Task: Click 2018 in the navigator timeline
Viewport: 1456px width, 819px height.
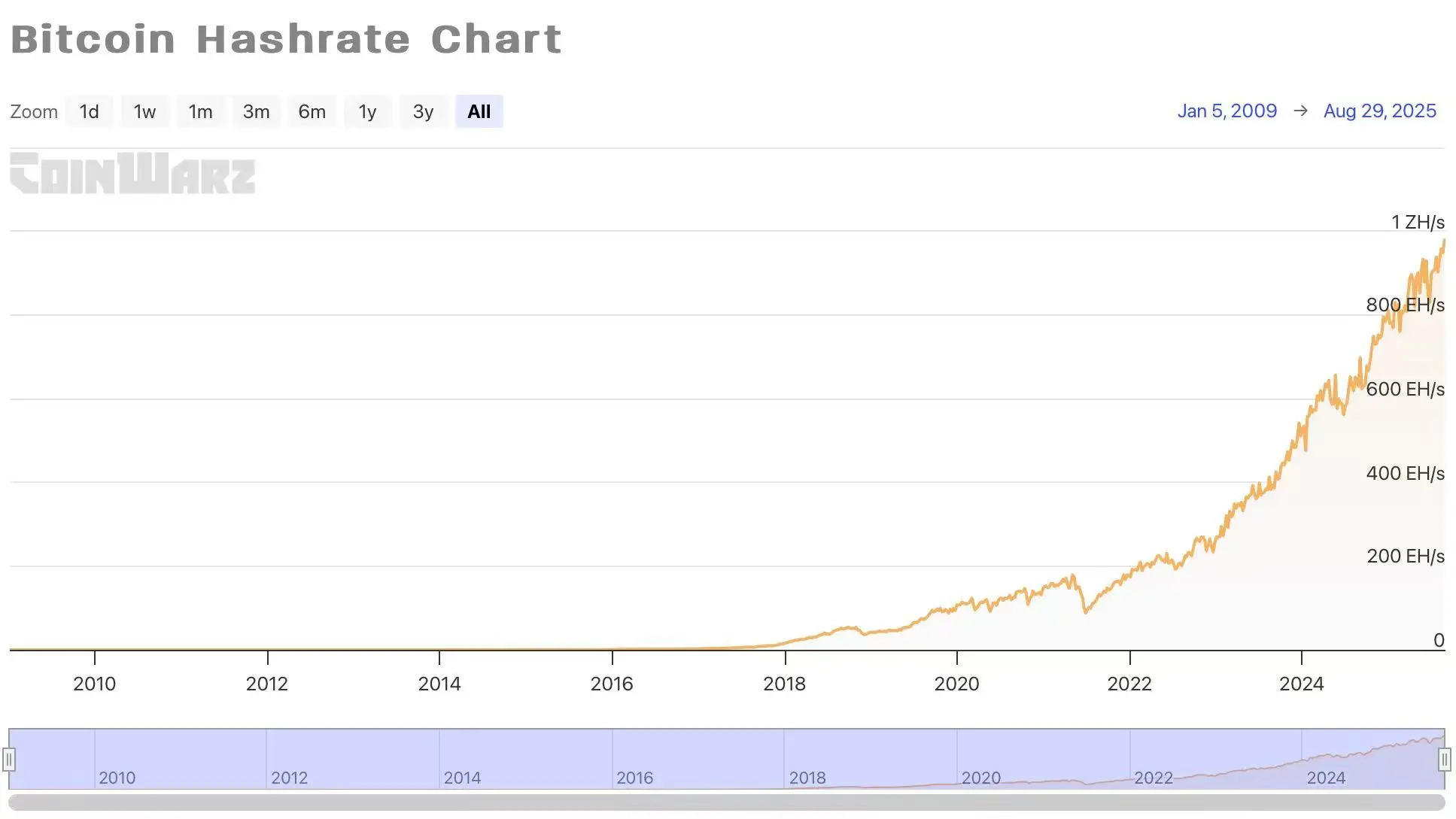Action: click(807, 778)
